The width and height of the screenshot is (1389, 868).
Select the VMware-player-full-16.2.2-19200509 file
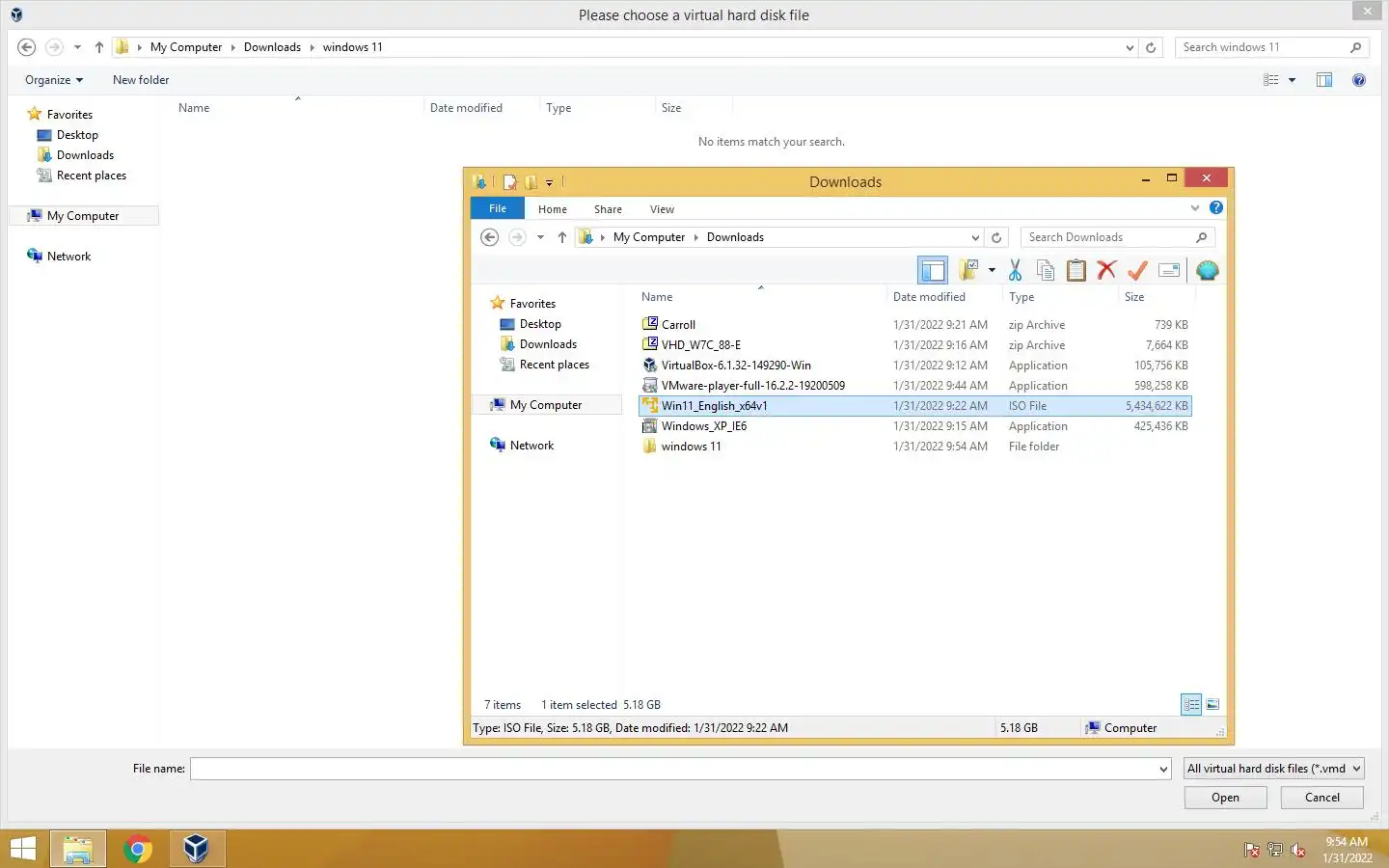click(914, 386)
